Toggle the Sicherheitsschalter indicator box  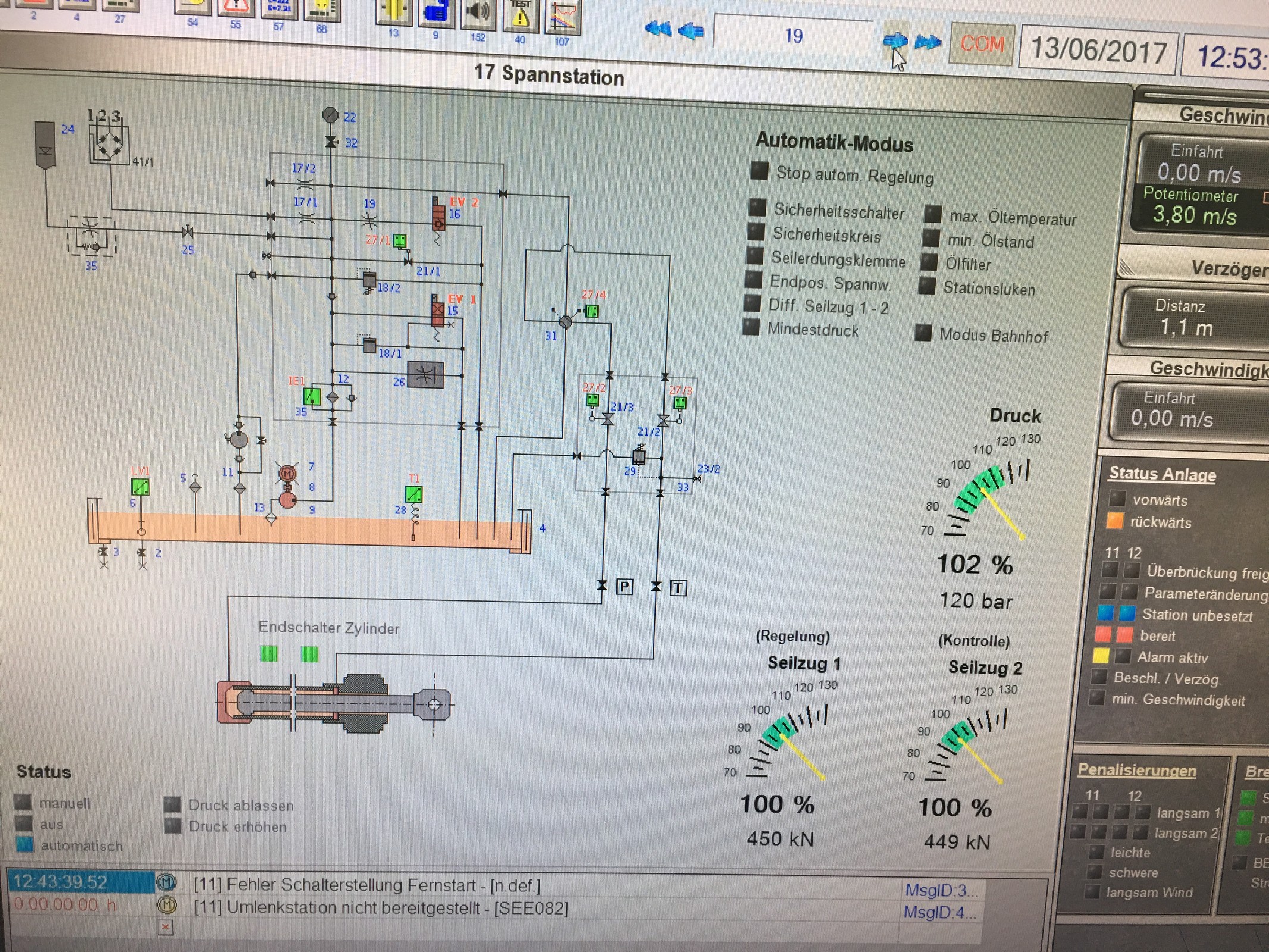[757, 208]
